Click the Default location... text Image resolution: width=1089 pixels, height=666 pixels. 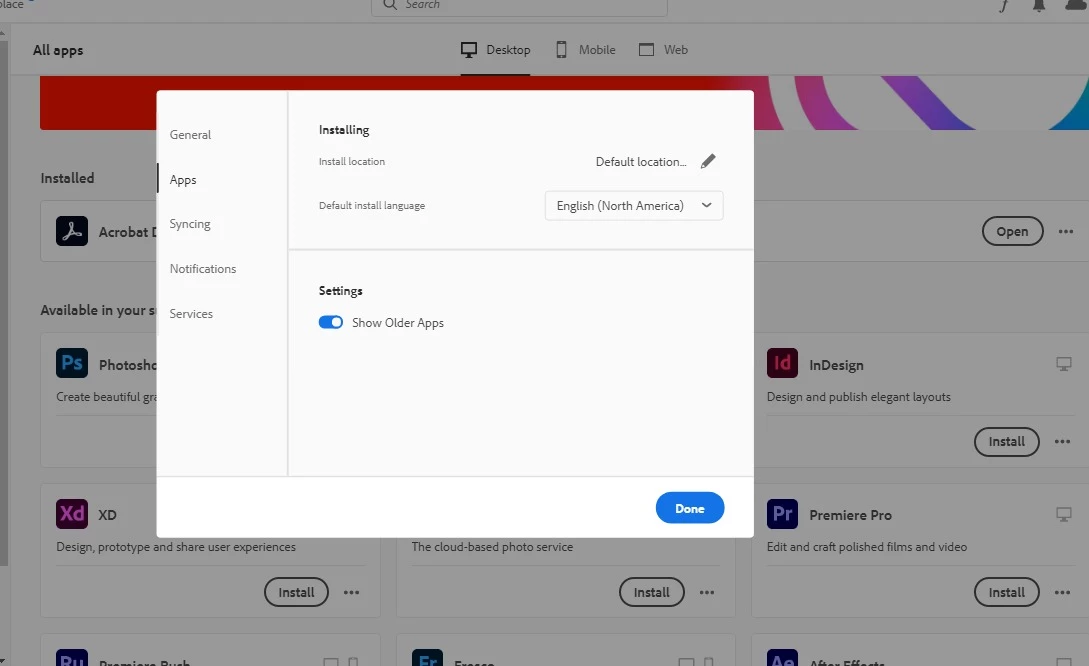641,162
